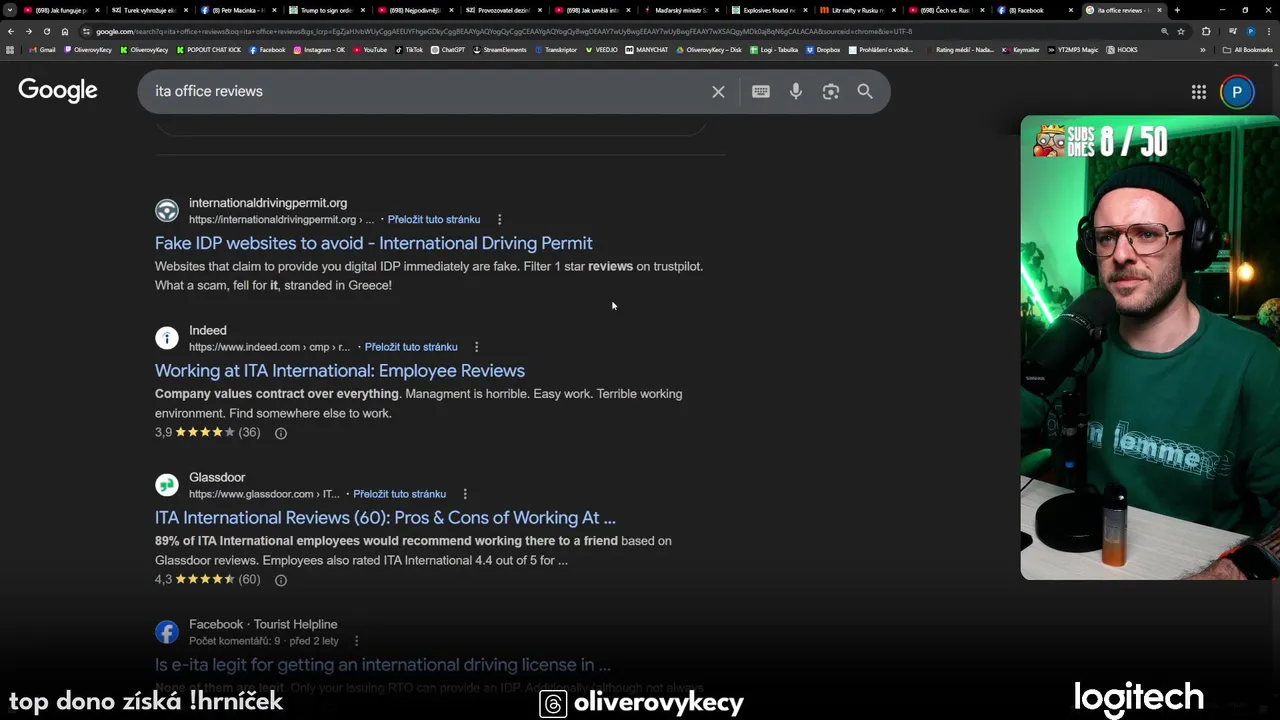The width and height of the screenshot is (1280, 720).
Task: Switch to the 'Petr Macinka' Facebook tab
Action: (236, 10)
